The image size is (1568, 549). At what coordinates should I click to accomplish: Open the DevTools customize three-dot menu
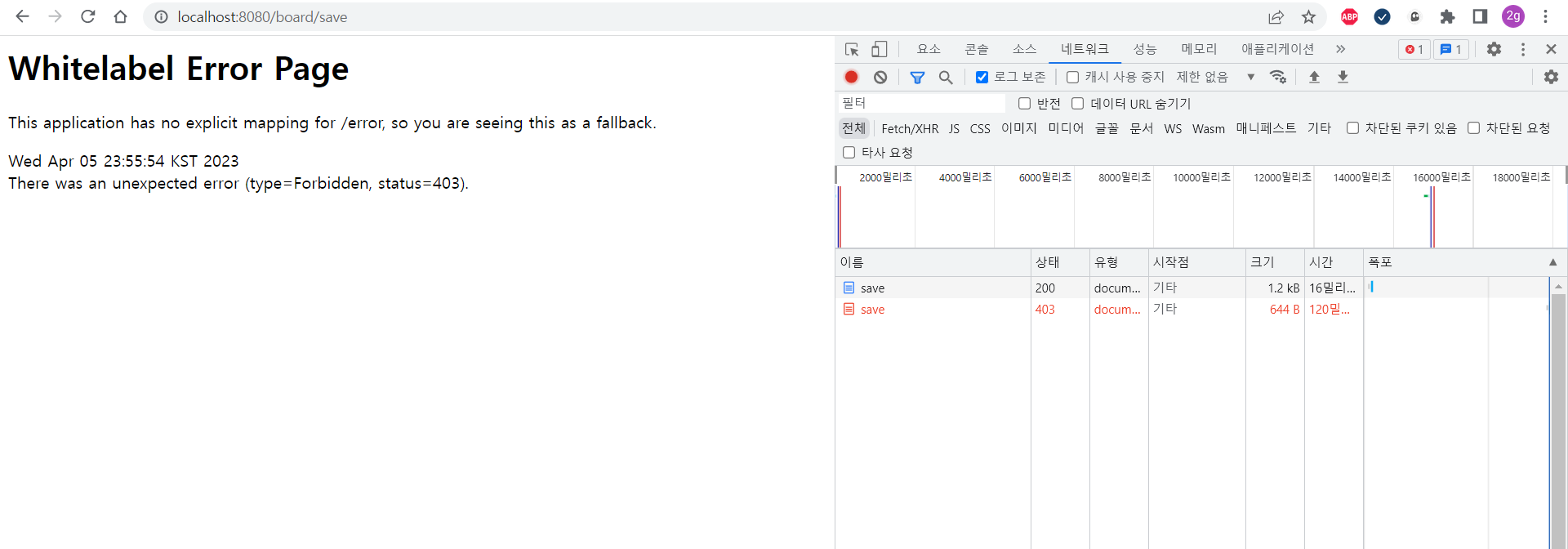click(1523, 49)
